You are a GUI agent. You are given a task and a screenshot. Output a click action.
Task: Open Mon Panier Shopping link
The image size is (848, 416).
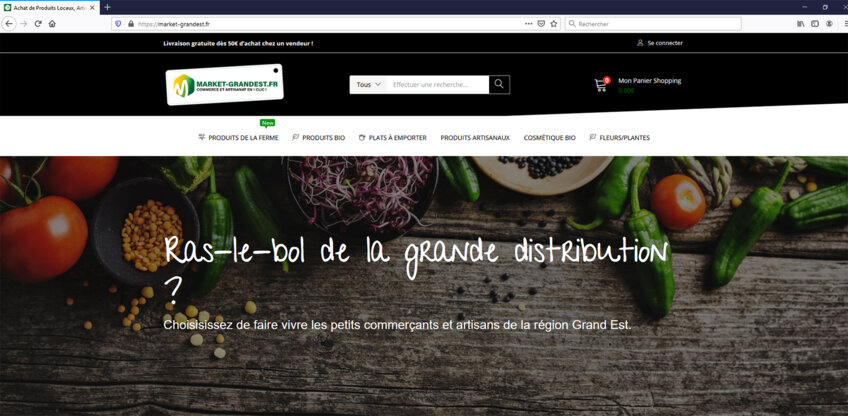[x=649, y=80]
